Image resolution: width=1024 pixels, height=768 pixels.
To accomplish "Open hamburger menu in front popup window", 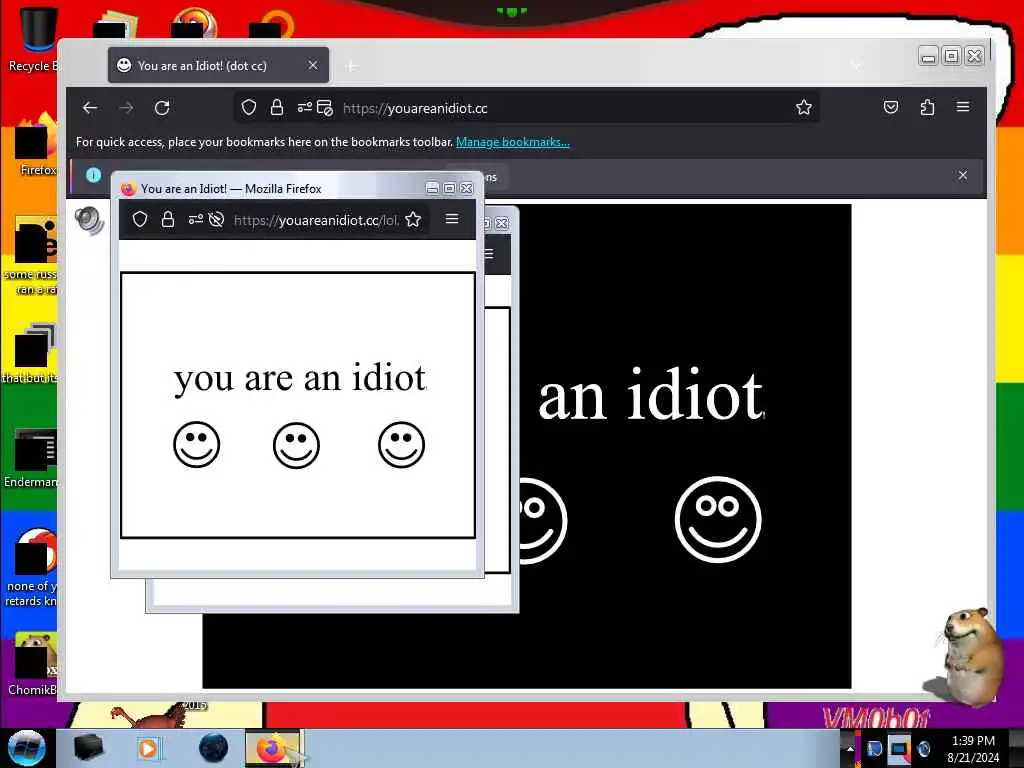I will pos(452,219).
